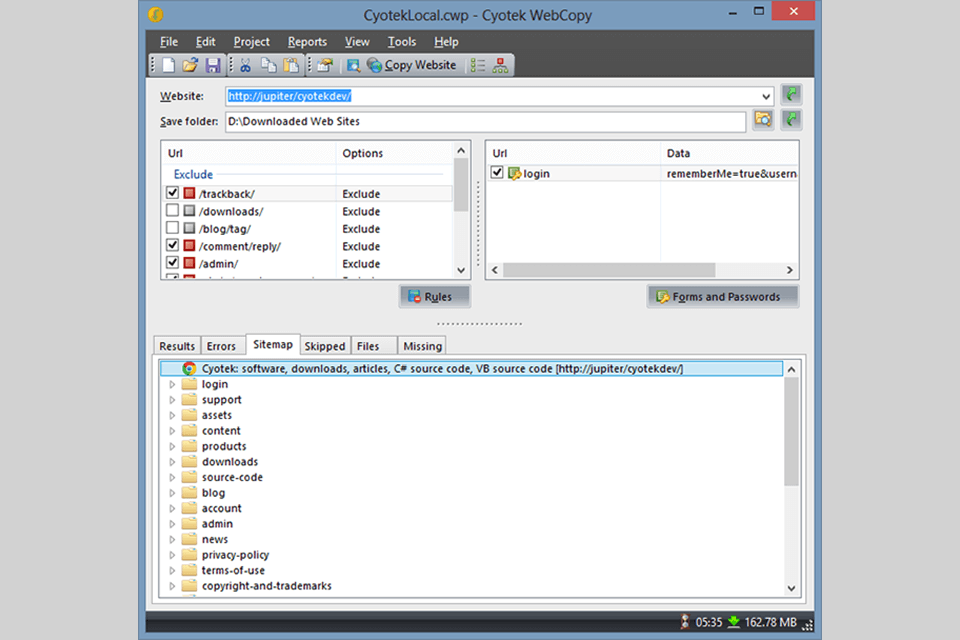The width and height of the screenshot is (960, 640).
Task: Create a new project with the blank page icon
Action: pyautogui.click(x=168, y=65)
